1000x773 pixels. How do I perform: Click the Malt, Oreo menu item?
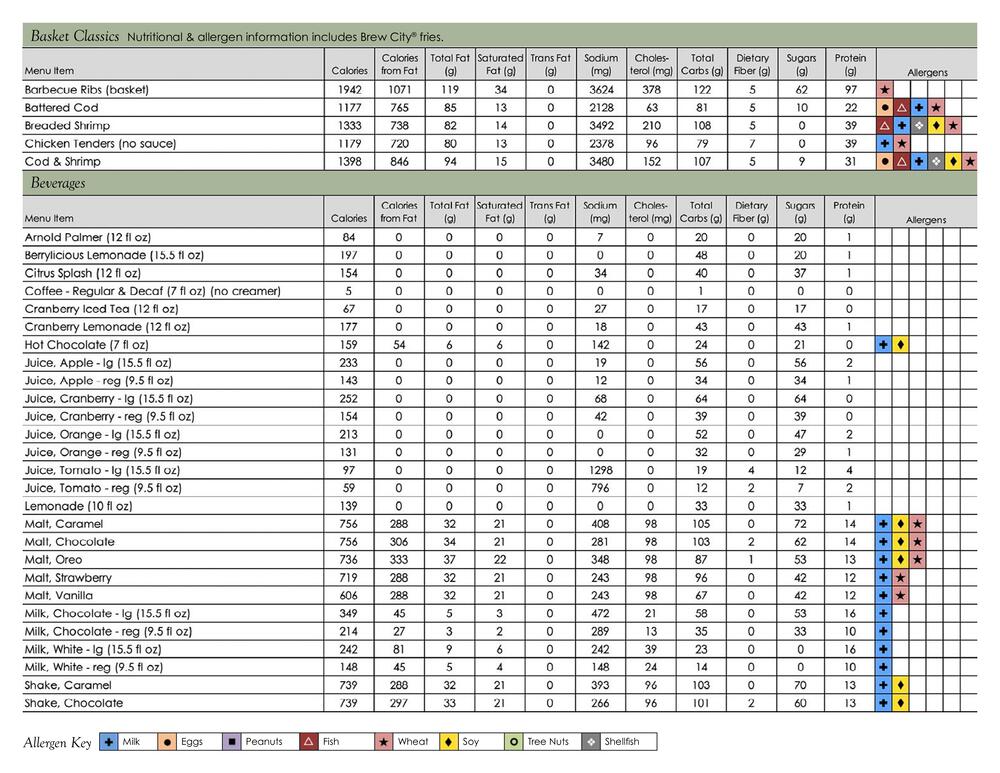54,560
